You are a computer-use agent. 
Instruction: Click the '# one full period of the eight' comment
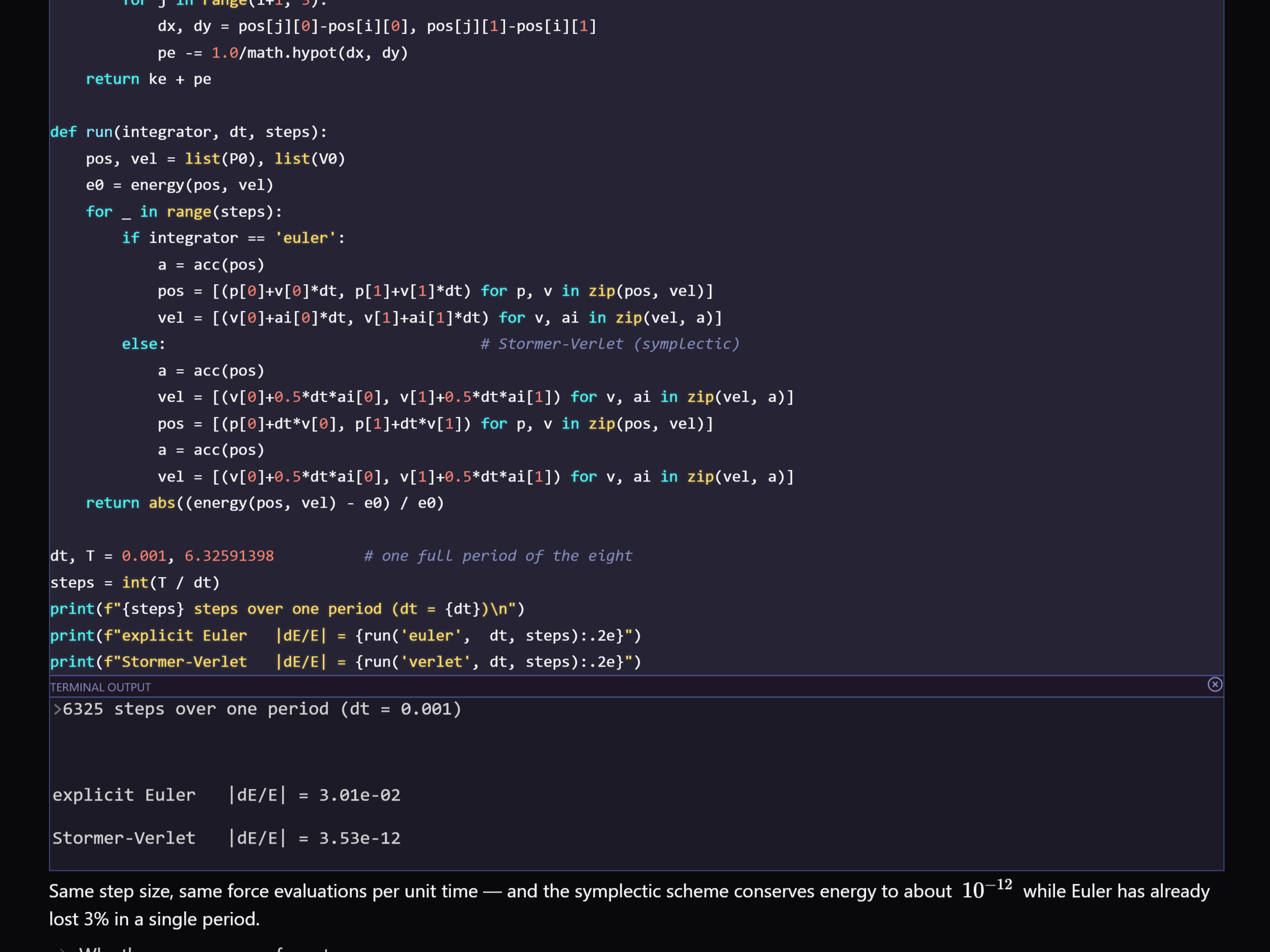tap(498, 556)
